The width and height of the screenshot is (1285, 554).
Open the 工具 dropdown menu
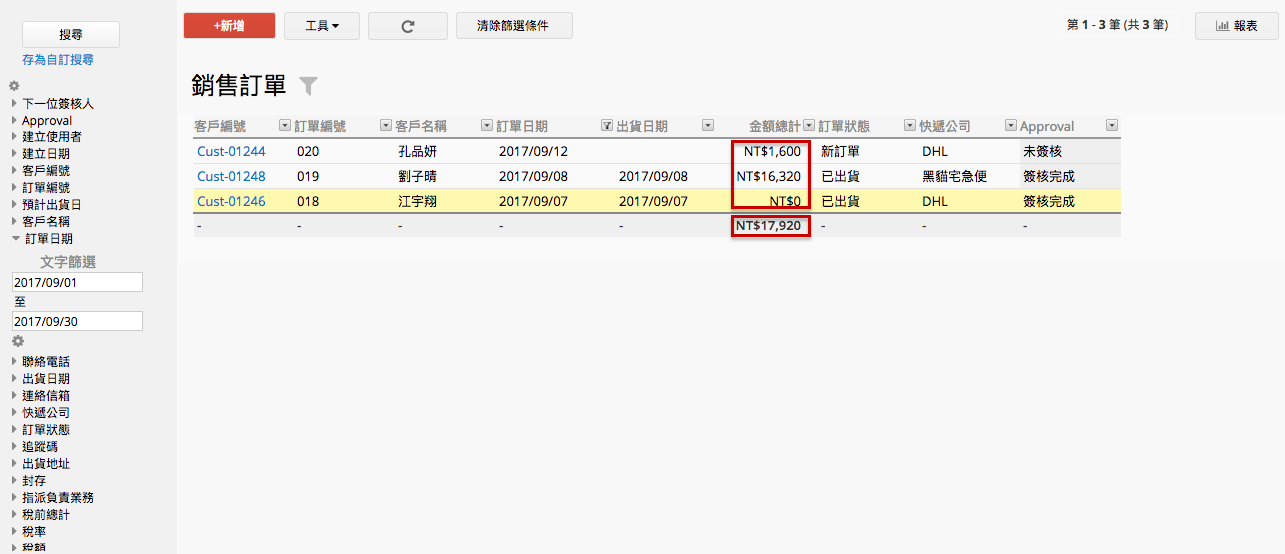tap(322, 26)
